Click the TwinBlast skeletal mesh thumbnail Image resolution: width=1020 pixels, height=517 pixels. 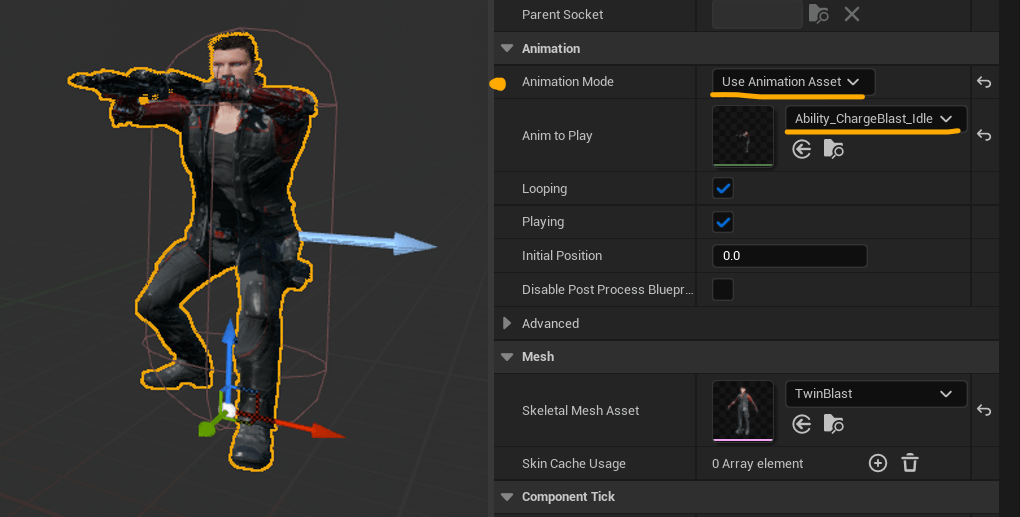coord(742,411)
